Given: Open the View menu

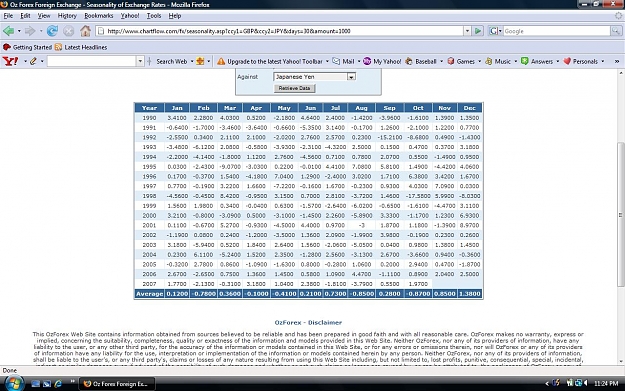Looking at the screenshot, I should (44, 16).
